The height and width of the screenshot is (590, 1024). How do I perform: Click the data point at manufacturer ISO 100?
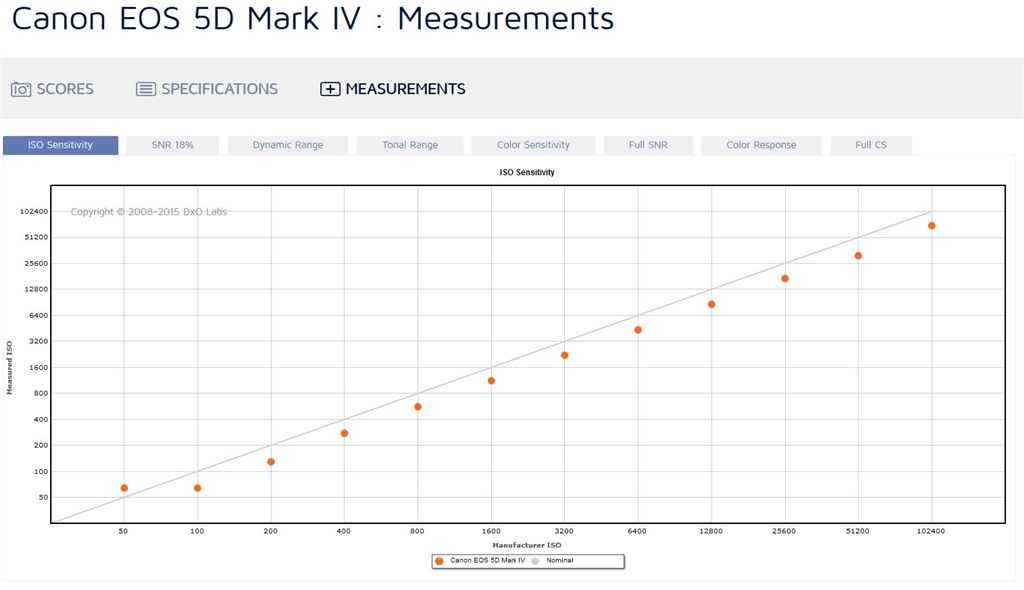click(x=197, y=488)
